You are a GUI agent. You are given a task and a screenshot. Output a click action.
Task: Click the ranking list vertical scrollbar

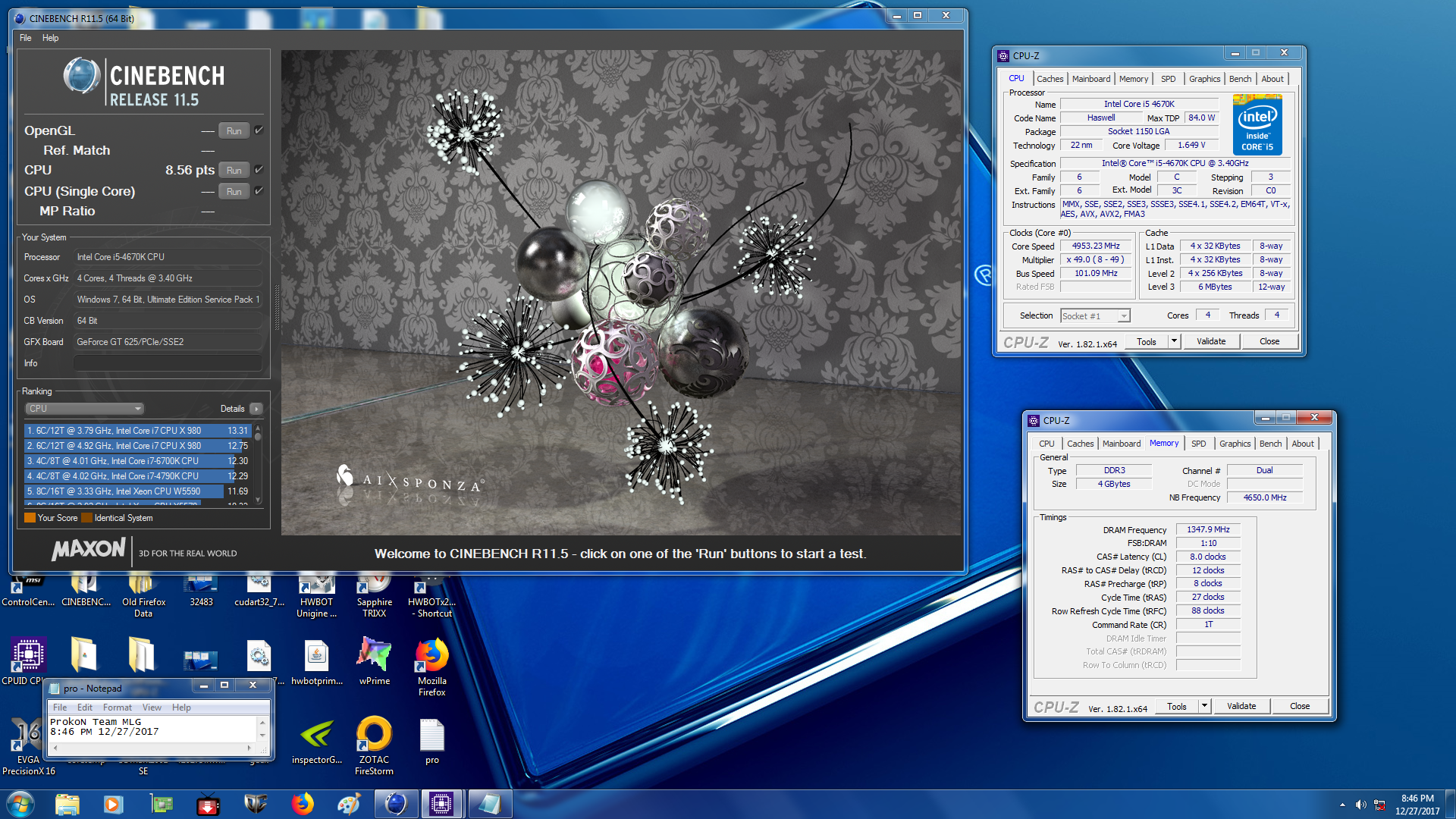(258, 464)
